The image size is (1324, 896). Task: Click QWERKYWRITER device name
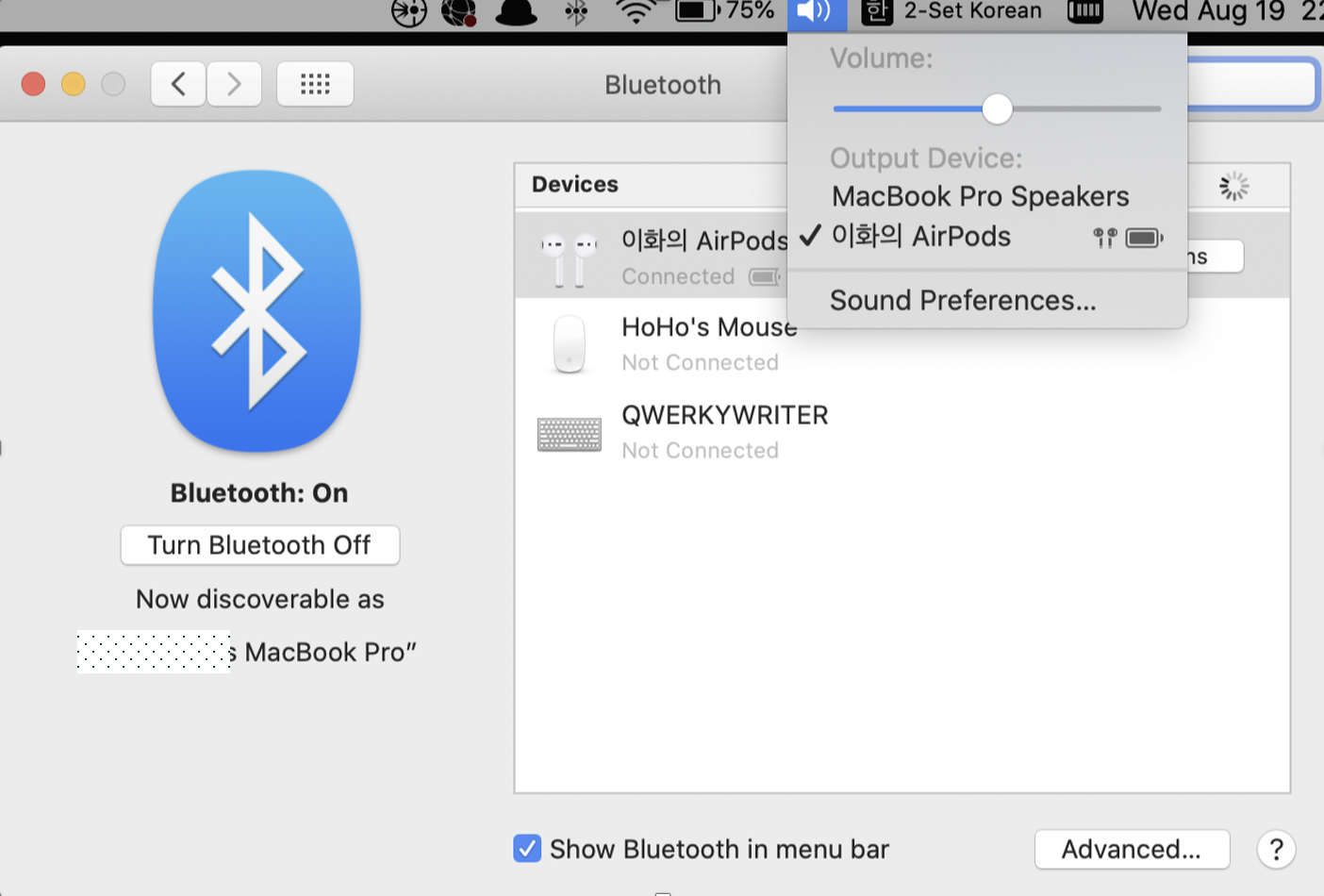coord(724,415)
